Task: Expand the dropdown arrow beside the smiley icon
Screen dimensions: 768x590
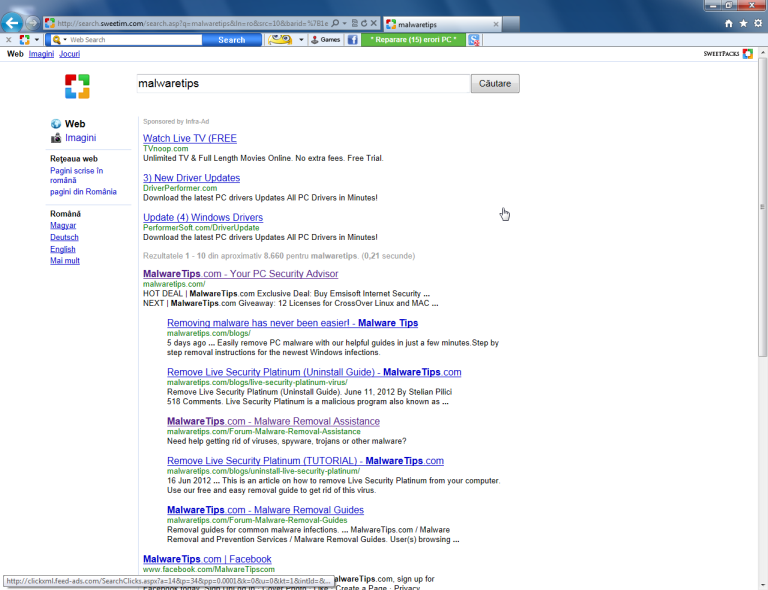Action: (301, 40)
